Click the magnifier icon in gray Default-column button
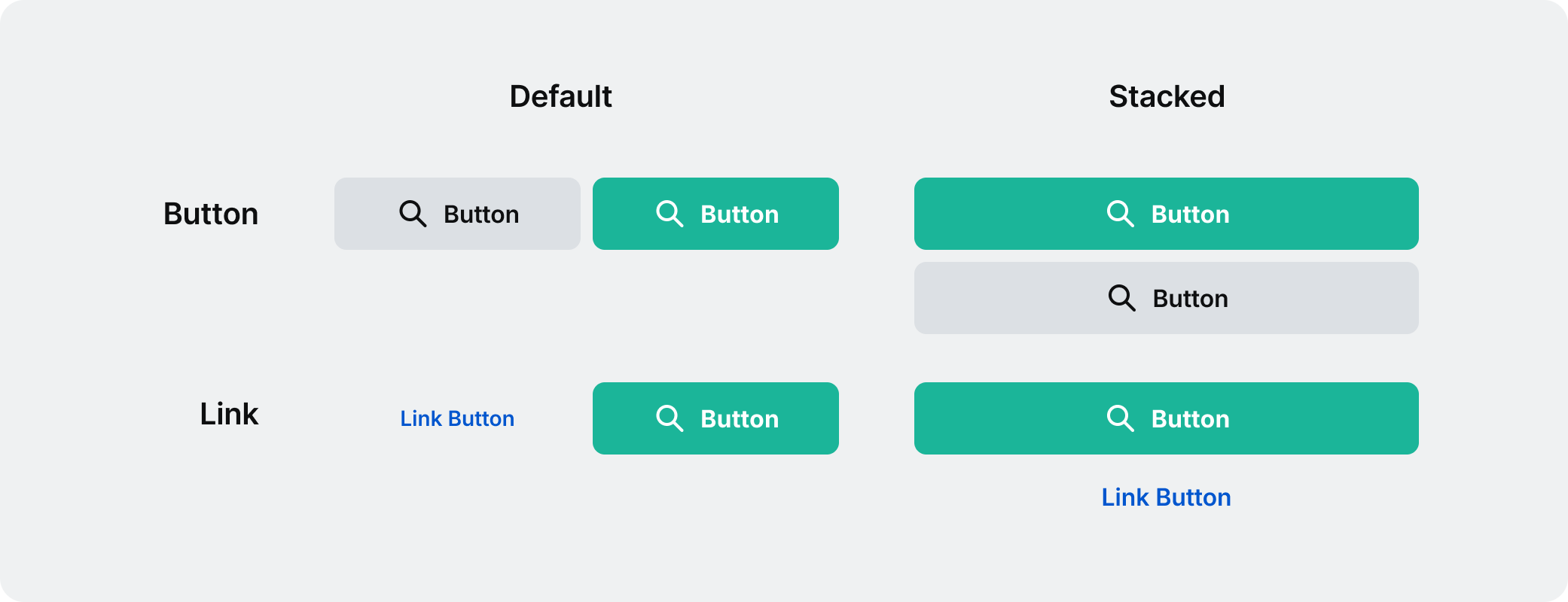This screenshot has height=602, width=1568. coord(413,214)
